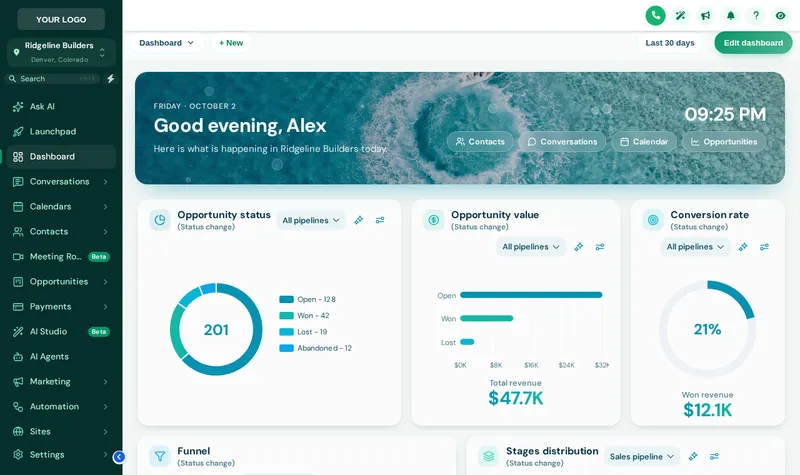
Task: Click the Funnel card icon
Action: [x=160, y=456]
